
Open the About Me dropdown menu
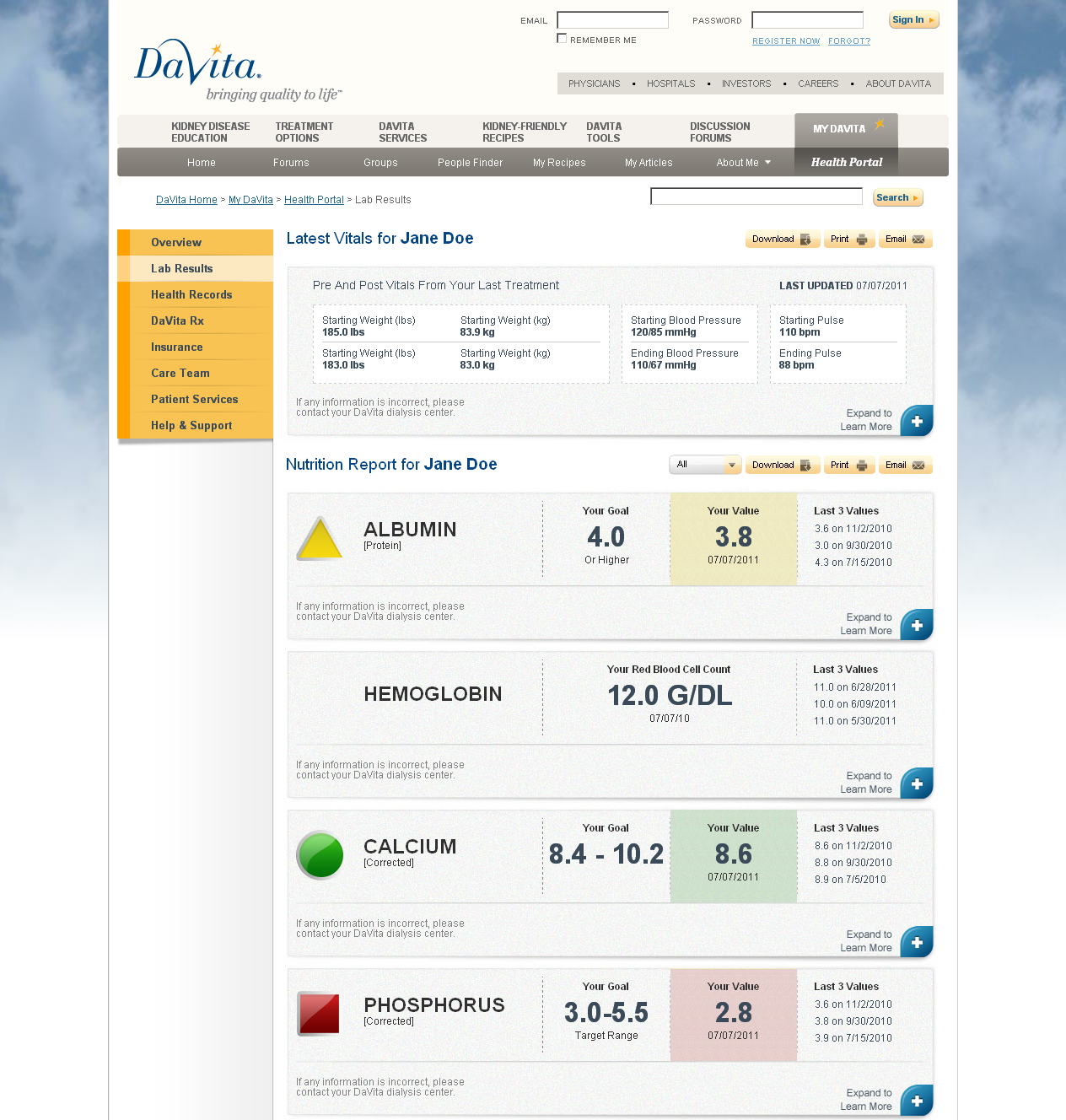[743, 163]
